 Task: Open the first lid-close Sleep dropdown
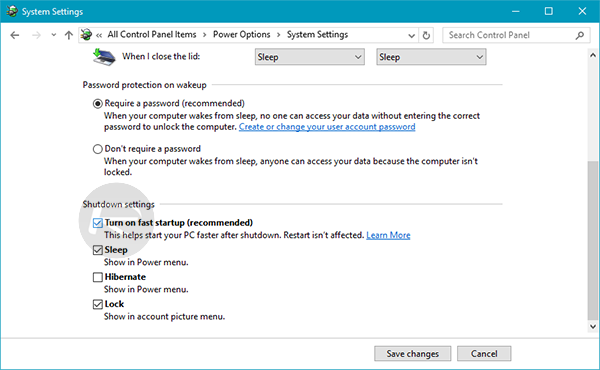[310, 57]
